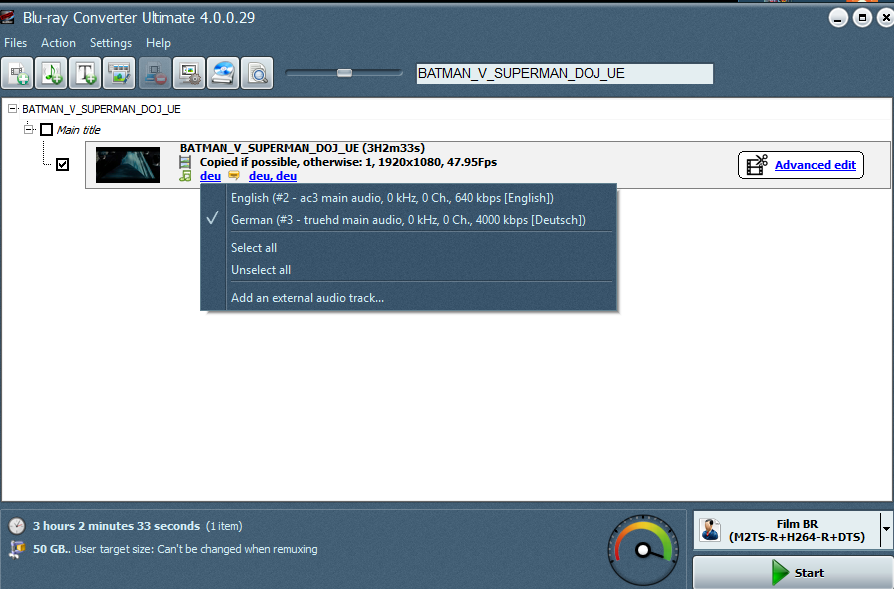The image size is (894, 589).
Task: Open the Advanced edit link
Action: [x=815, y=165]
